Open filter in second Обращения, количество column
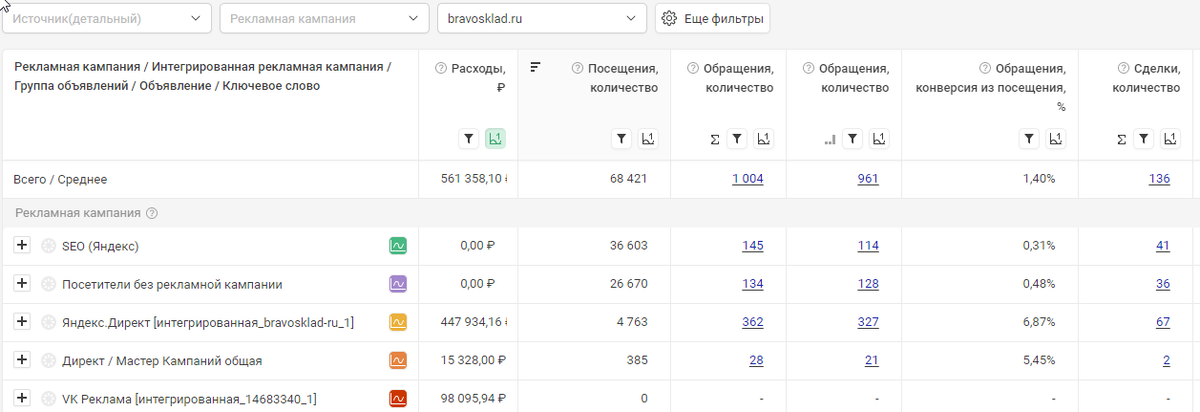The image size is (1200, 412). pyautogui.click(x=852, y=139)
